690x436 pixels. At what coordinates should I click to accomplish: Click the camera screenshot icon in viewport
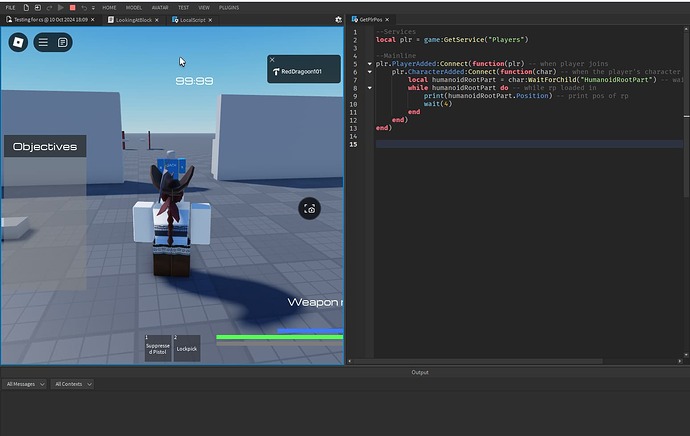point(311,209)
